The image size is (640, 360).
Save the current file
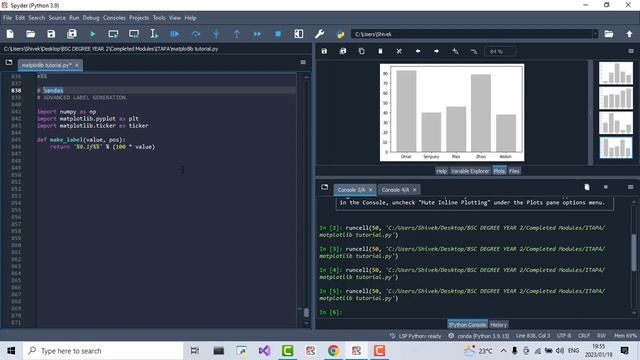[51, 34]
